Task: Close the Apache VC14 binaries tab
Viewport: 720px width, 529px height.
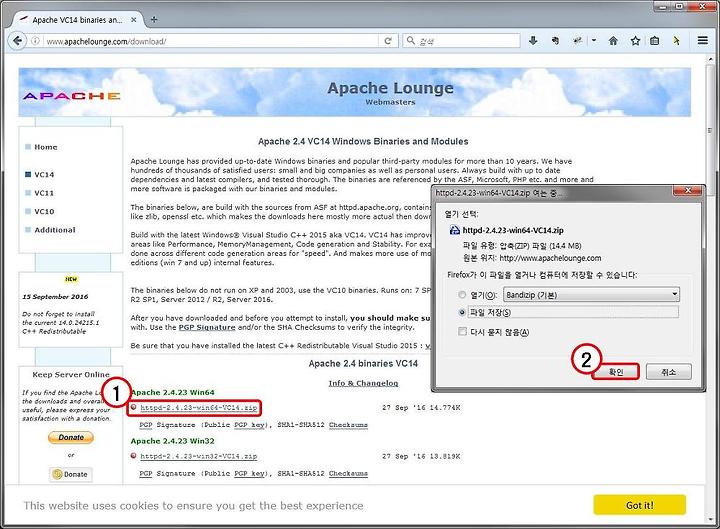Action: [x=134, y=20]
